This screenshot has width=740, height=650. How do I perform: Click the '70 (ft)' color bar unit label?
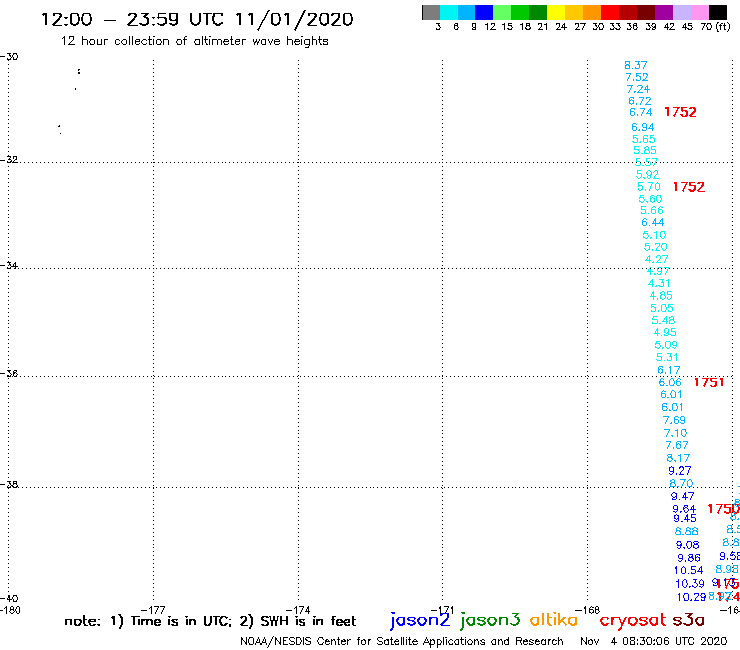[715, 27]
